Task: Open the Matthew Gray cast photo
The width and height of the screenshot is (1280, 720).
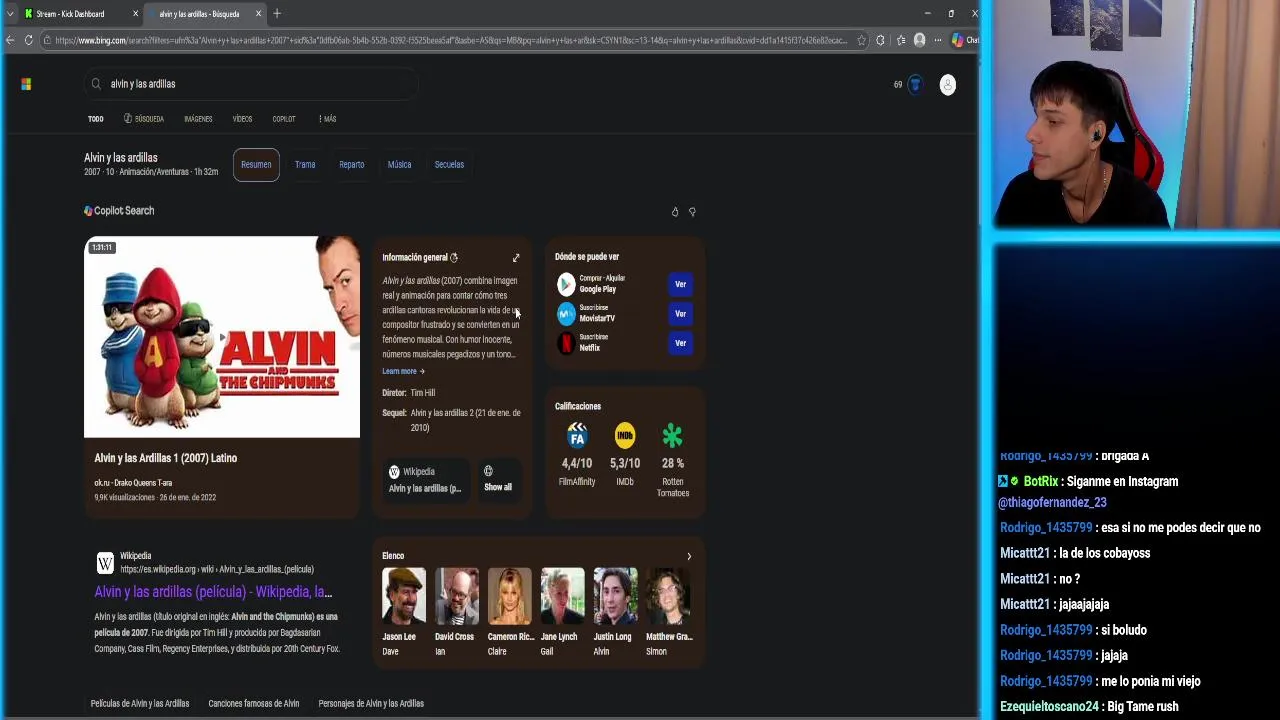Action: 668,596
